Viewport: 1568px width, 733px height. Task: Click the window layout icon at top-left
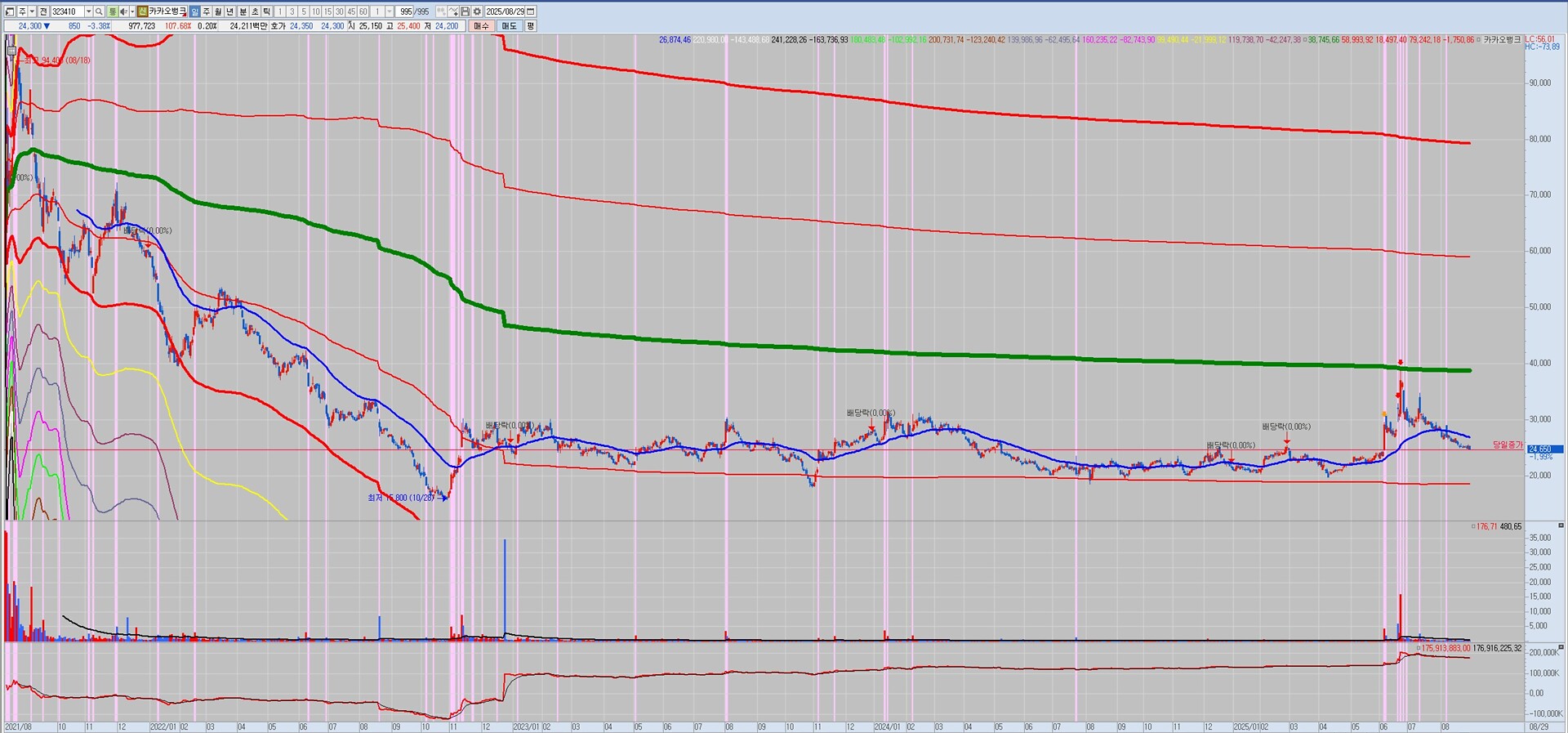tap(10, 11)
